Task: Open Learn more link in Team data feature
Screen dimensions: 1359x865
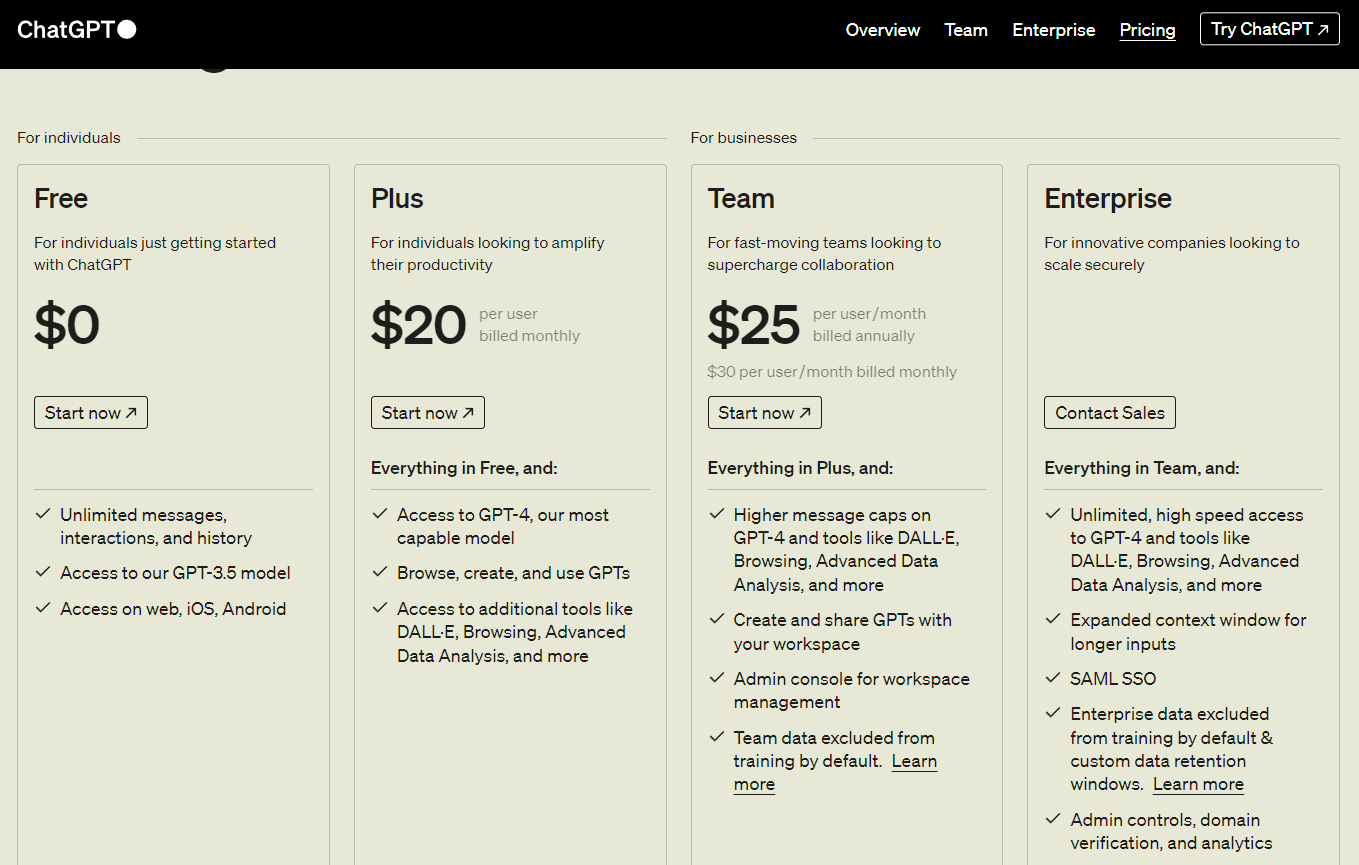Action: 914,761
